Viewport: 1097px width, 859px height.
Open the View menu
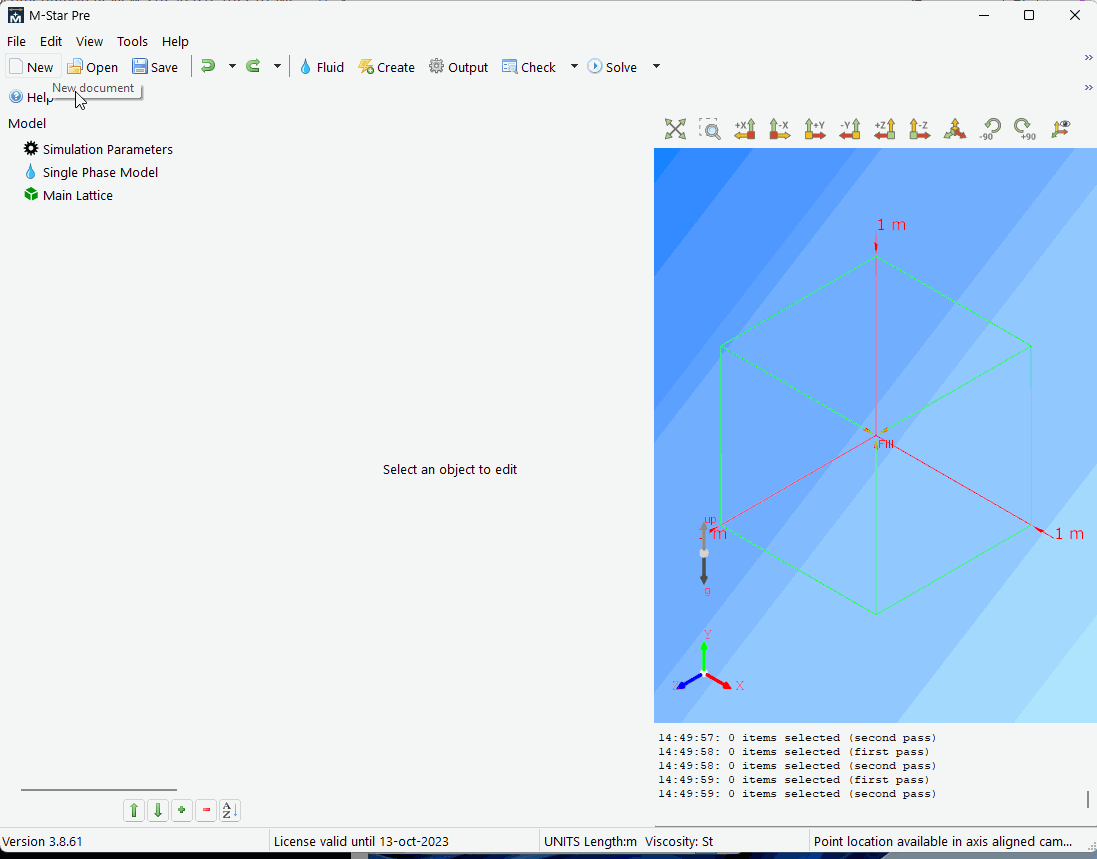pos(89,41)
